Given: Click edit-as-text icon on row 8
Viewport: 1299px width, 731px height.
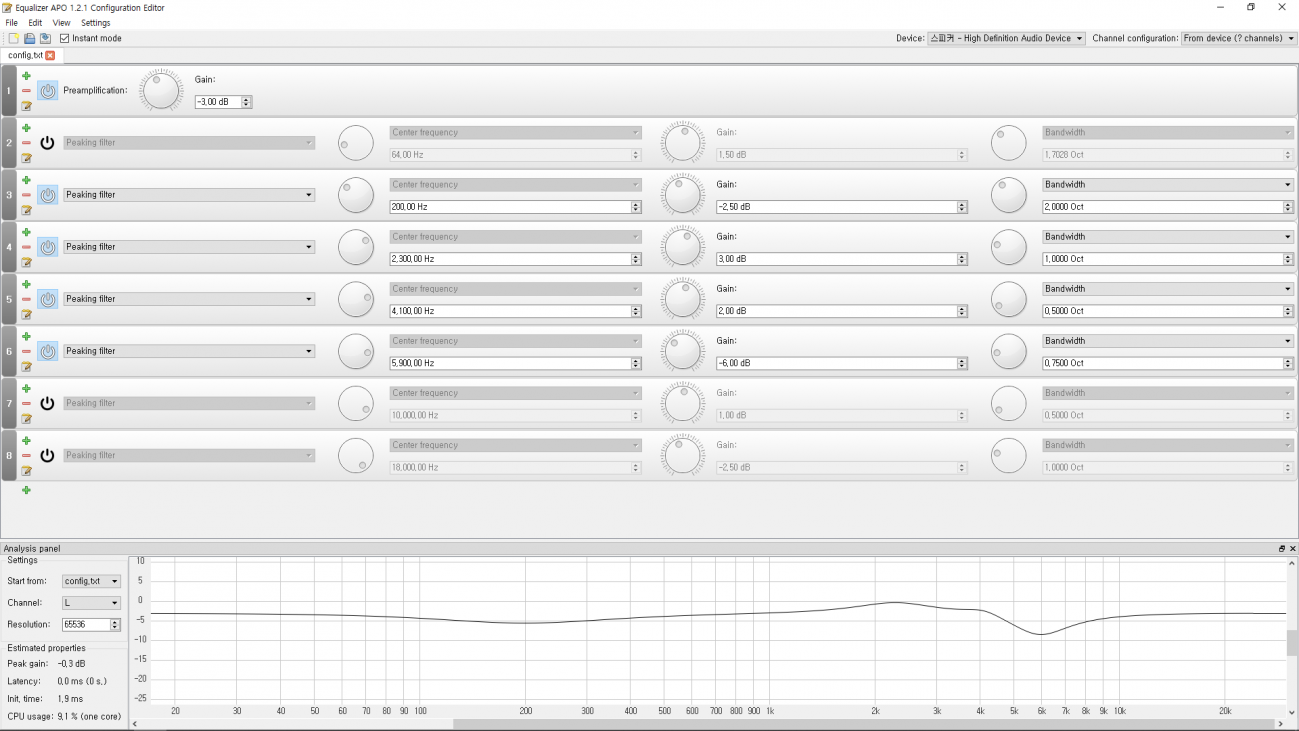Looking at the screenshot, I should pyautogui.click(x=26, y=470).
